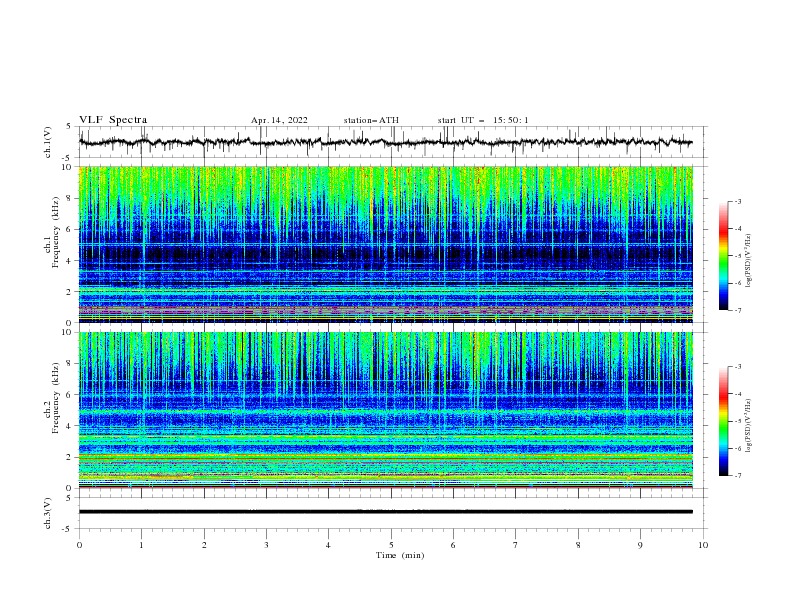The width and height of the screenshot is (792, 612).
Task: Click the '-3' value on ch.1 colorbar
Action: tap(737, 201)
